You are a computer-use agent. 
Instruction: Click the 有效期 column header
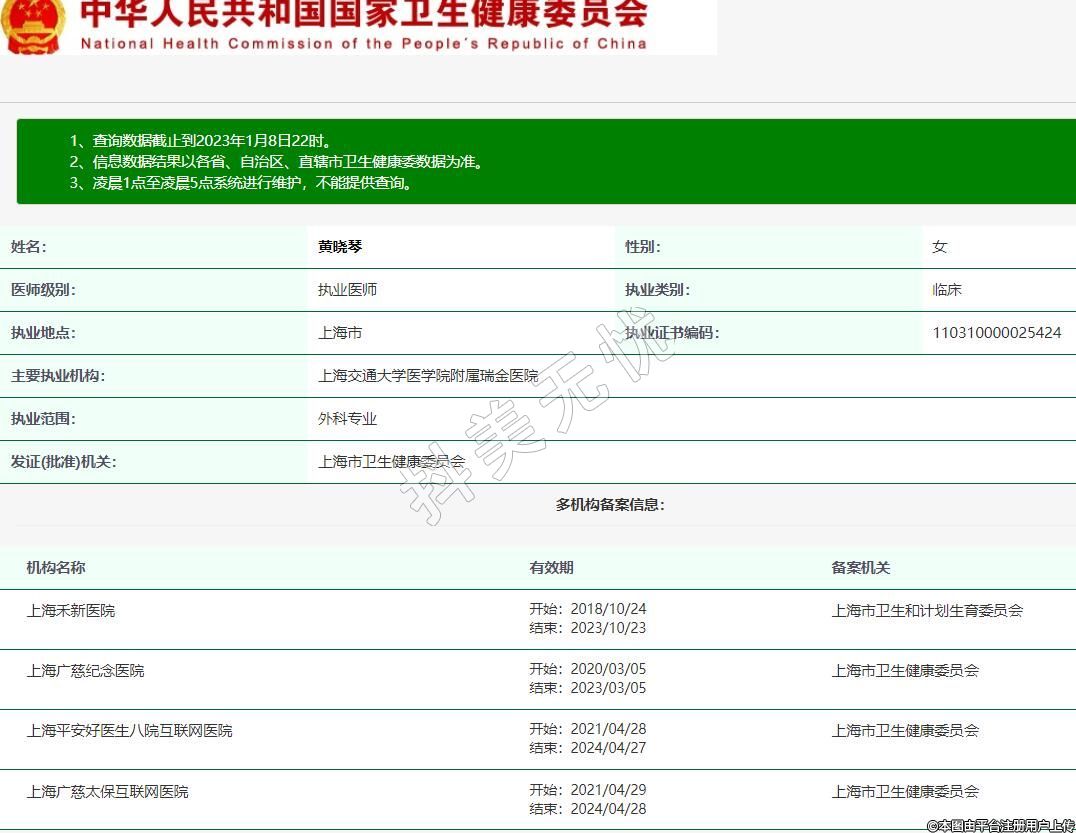(x=551, y=568)
